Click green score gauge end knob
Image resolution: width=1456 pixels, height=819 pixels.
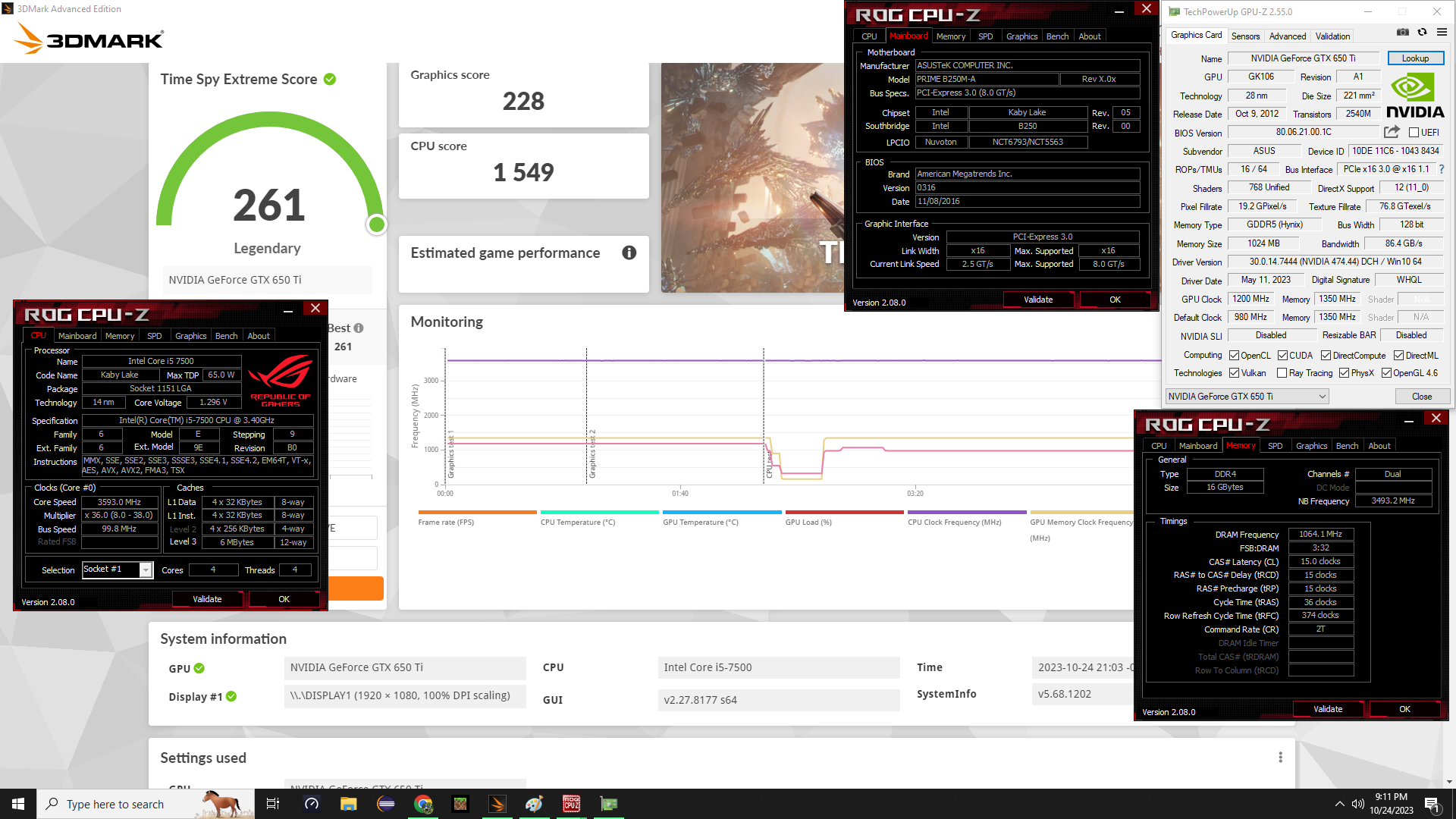[376, 224]
